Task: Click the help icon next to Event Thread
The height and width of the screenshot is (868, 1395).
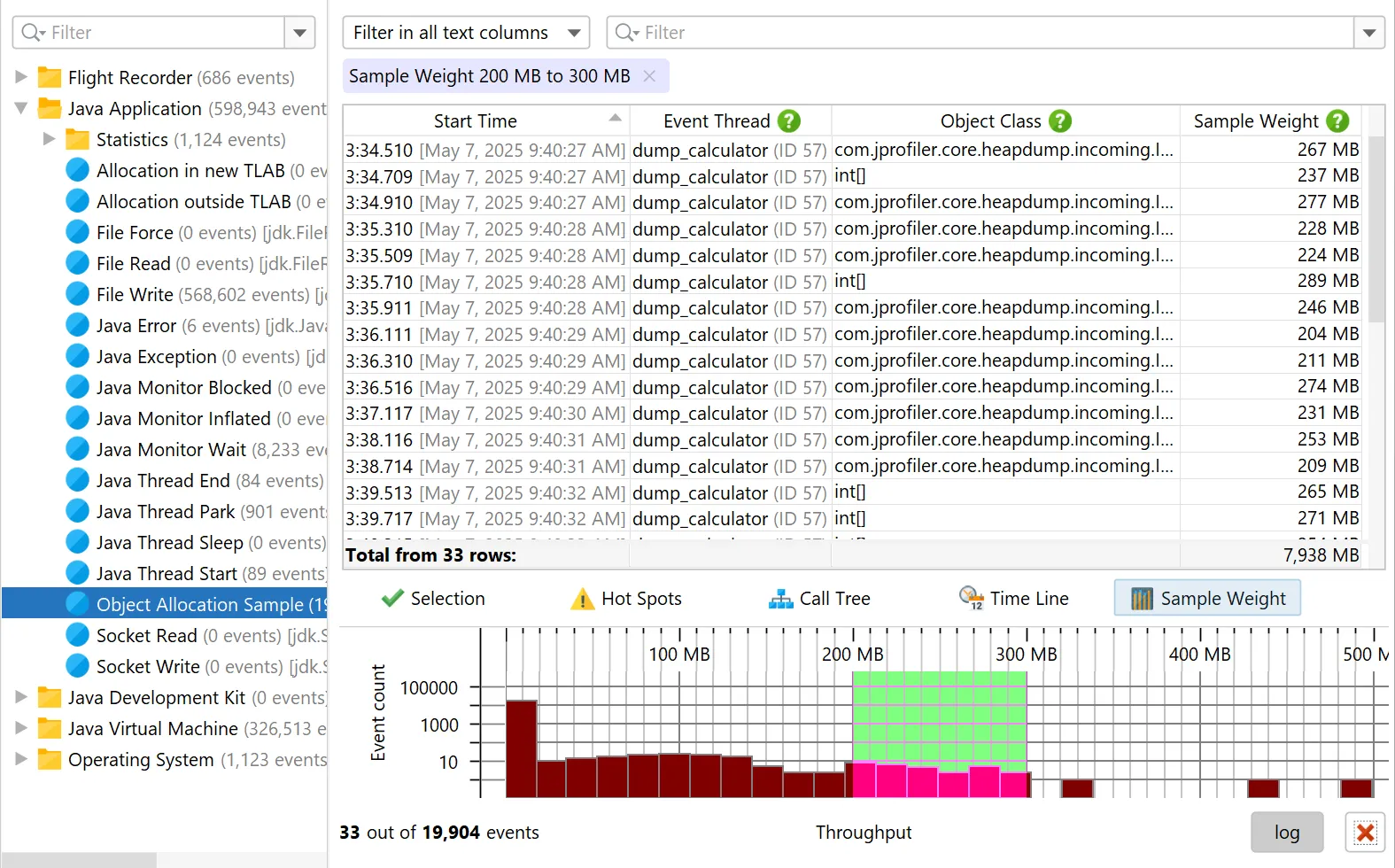Action: coord(788,121)
